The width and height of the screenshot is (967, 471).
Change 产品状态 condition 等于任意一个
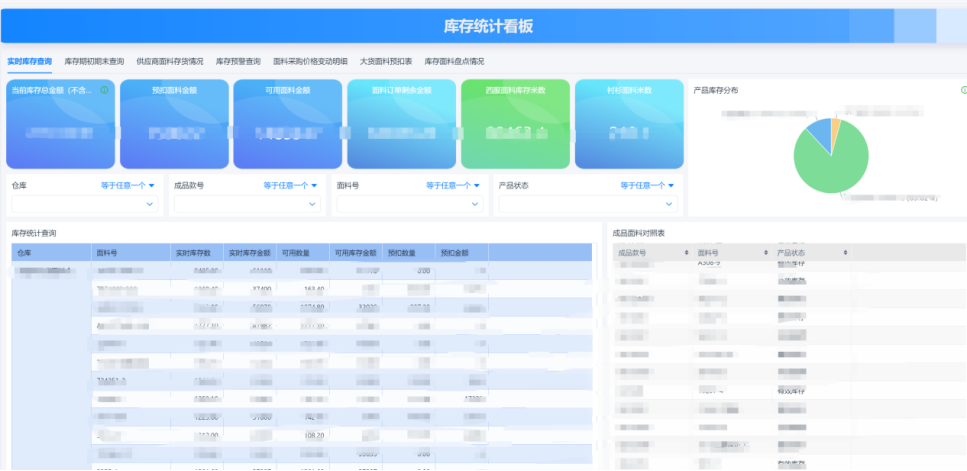point(647,185)
